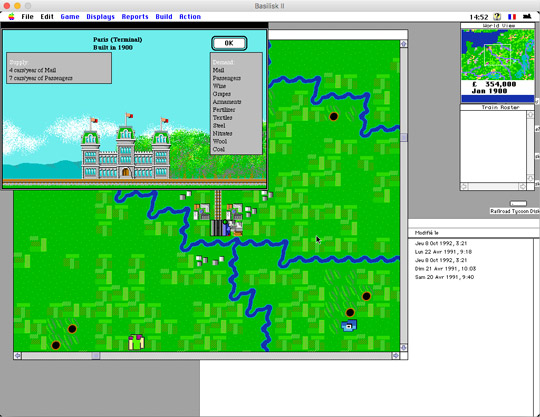
Task: Open the Apple menu icon
Action: 11,17
